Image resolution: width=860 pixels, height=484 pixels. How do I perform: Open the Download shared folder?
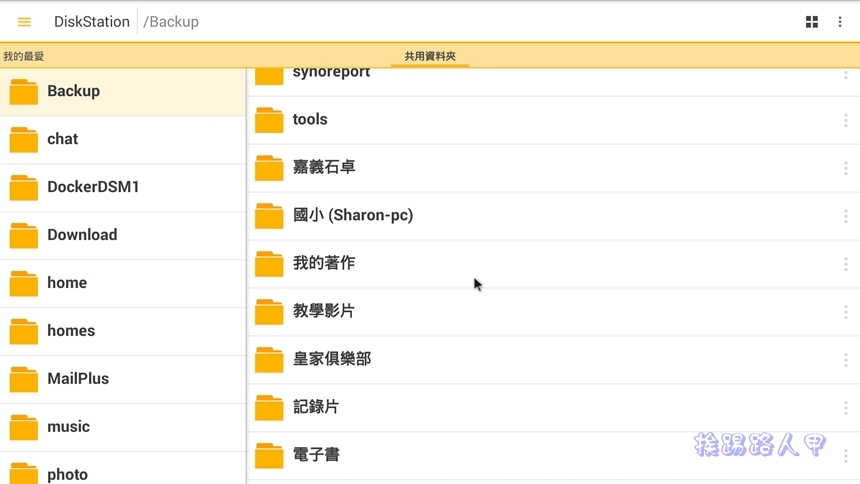pyautogui.click(x=123, y=235)
